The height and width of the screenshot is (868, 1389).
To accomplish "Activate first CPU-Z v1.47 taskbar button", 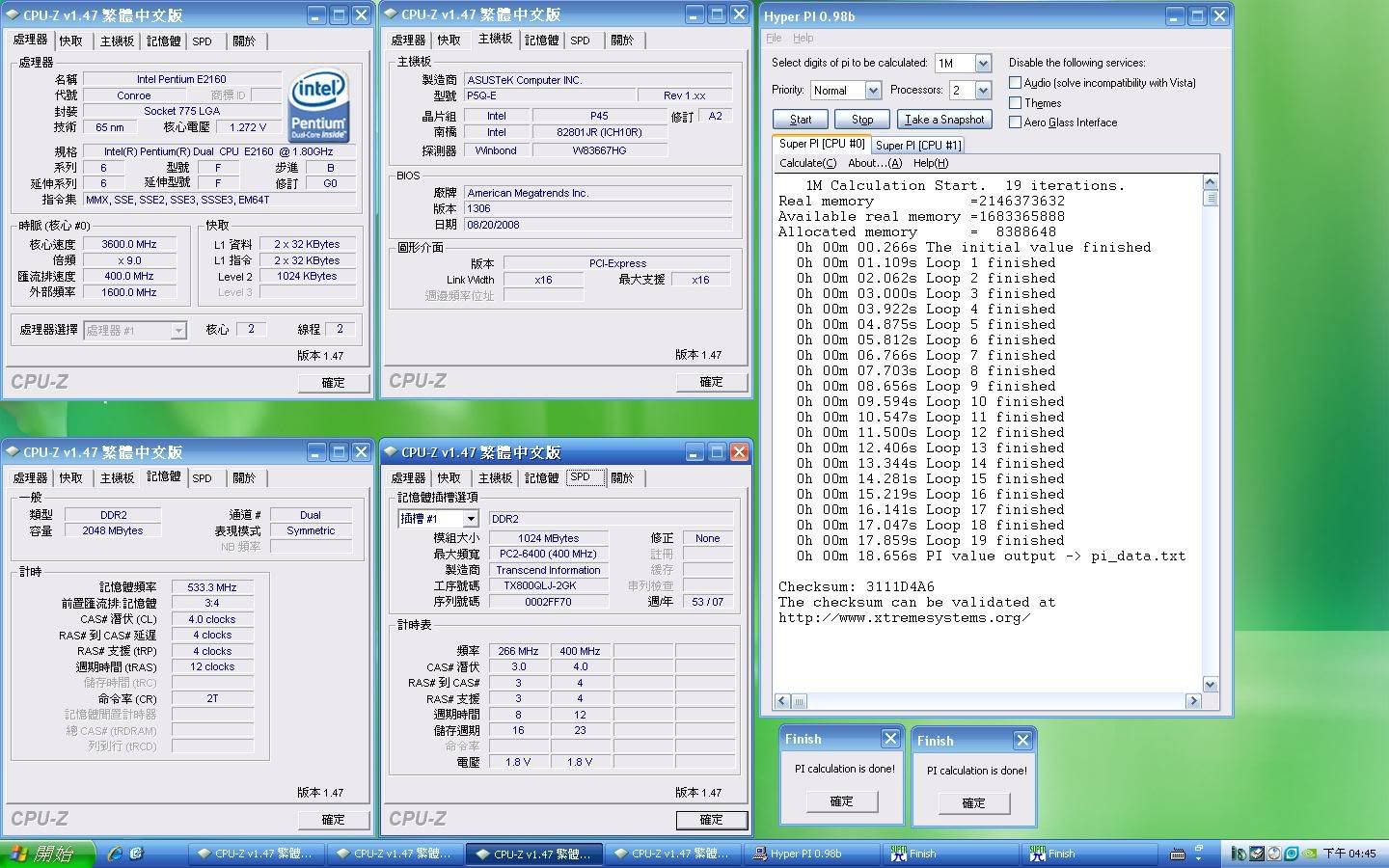I will click(256, 854).
